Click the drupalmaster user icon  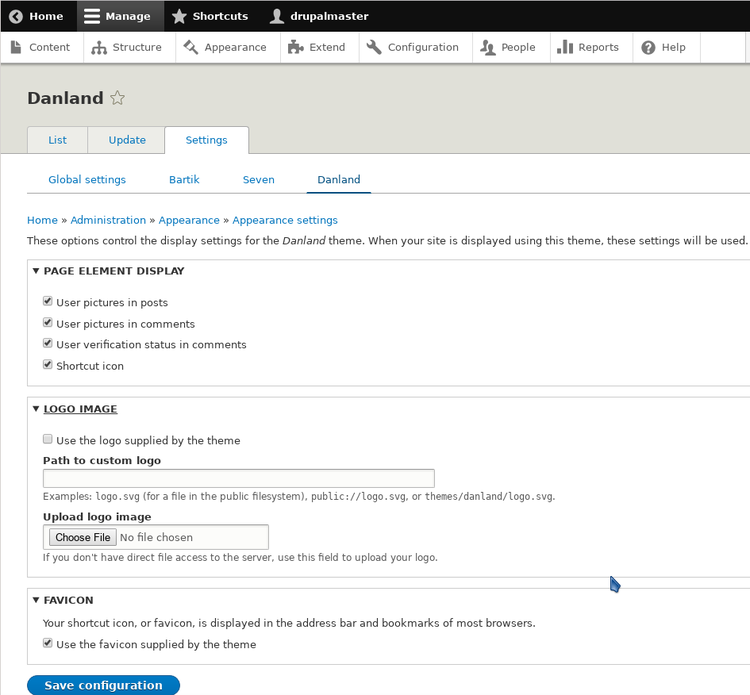click(x=276, y=16)
